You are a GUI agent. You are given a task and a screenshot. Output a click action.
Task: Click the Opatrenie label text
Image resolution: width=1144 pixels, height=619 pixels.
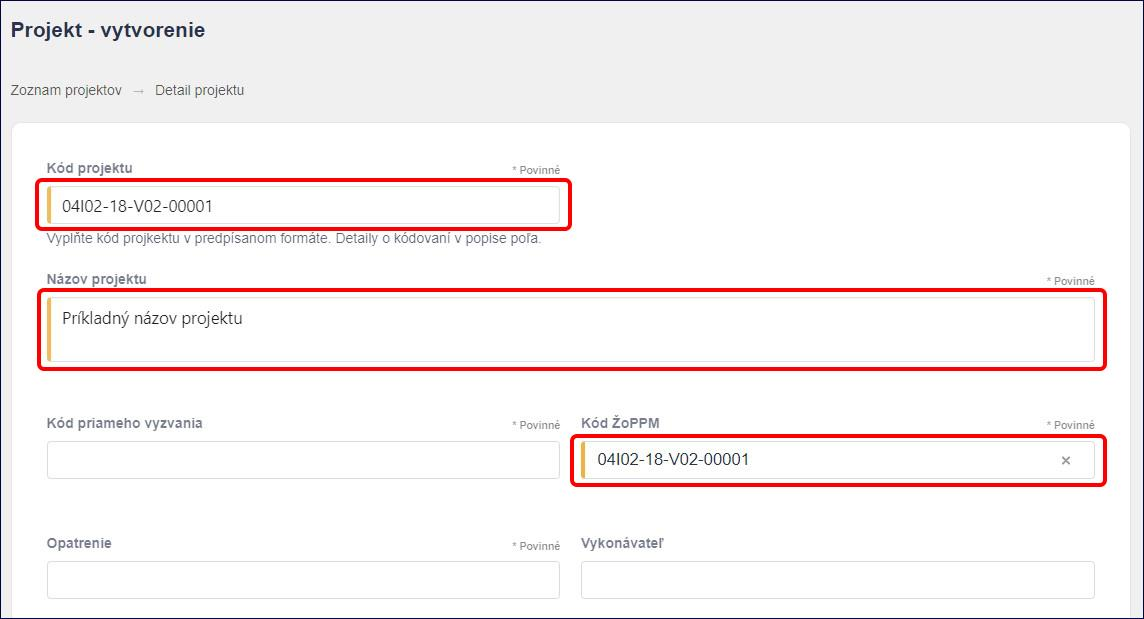click(x=79, y=543)
